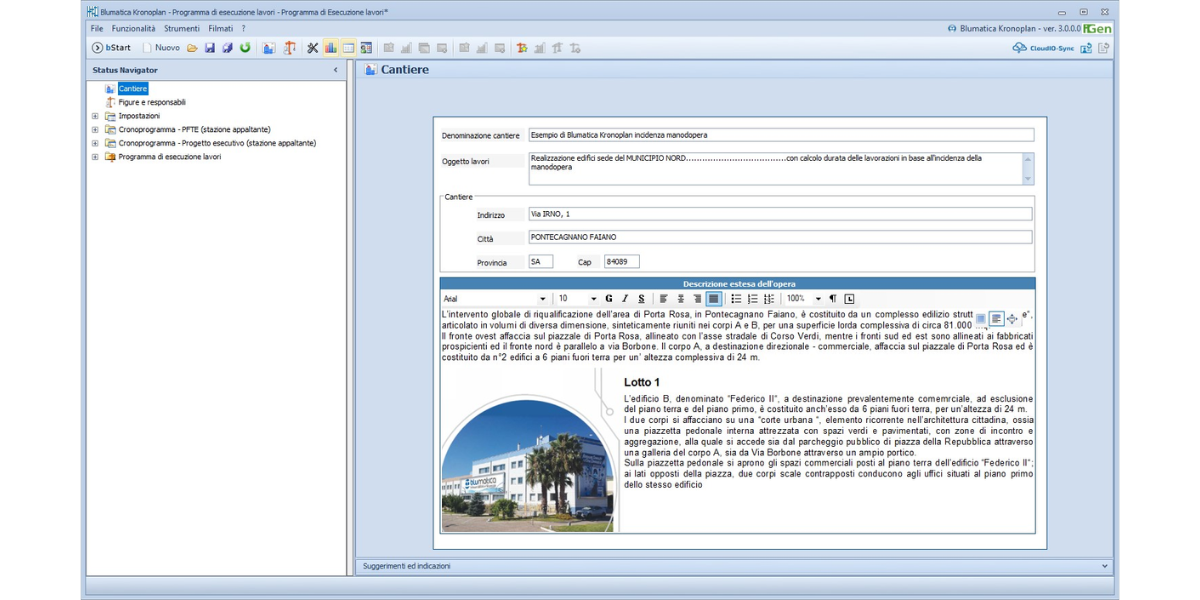The height and width of the screenshot is (600, 1200).
Task: Open file using the folder icon
Action: point(192,48)
